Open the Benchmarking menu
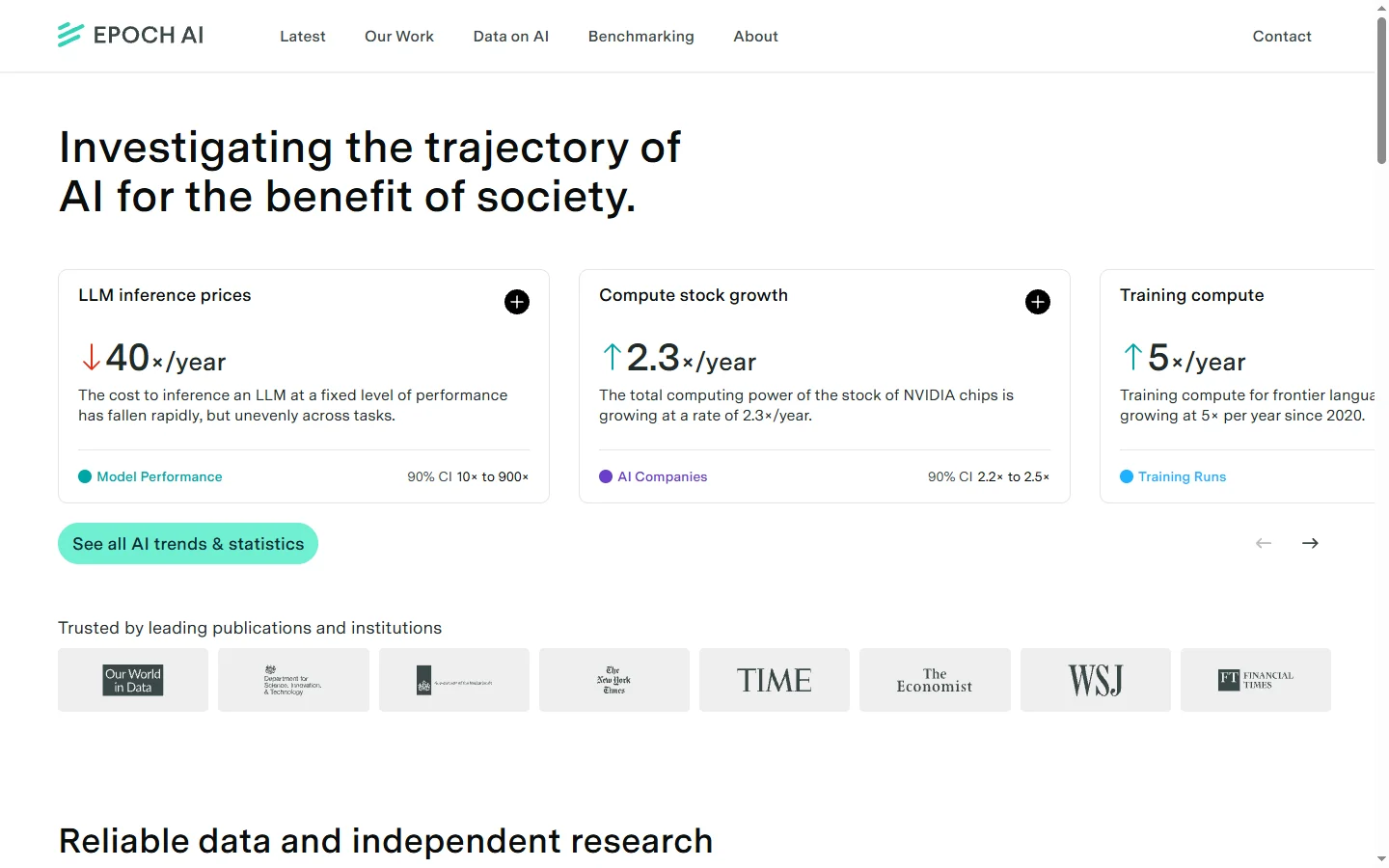Viewport: 1389px width, 868px height. pyautogui.click(x=641, y=37)
